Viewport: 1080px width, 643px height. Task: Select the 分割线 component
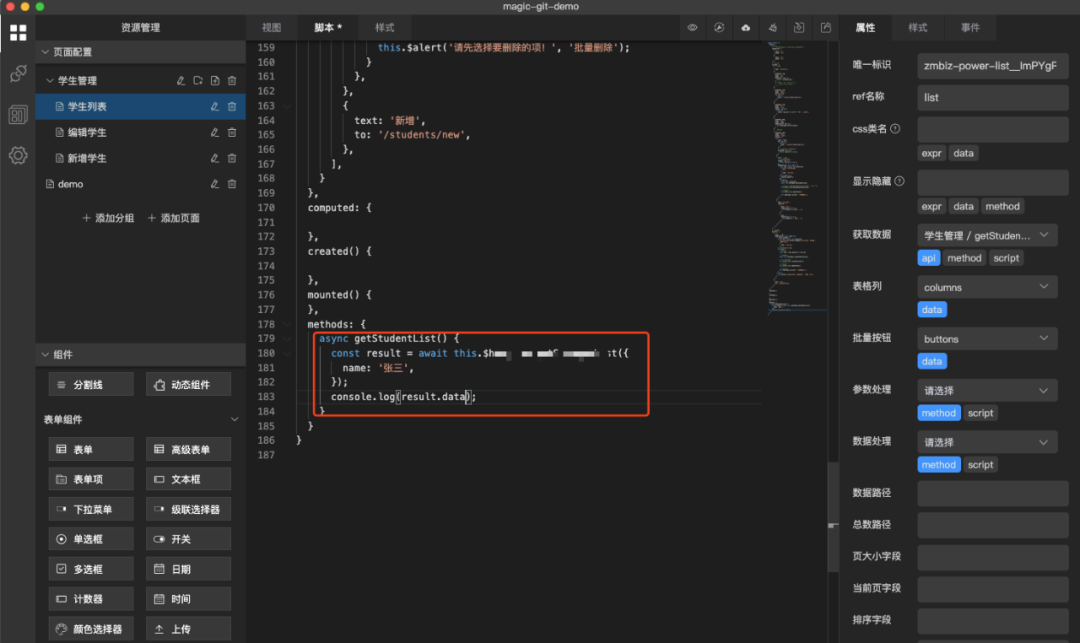coord(91,385)
